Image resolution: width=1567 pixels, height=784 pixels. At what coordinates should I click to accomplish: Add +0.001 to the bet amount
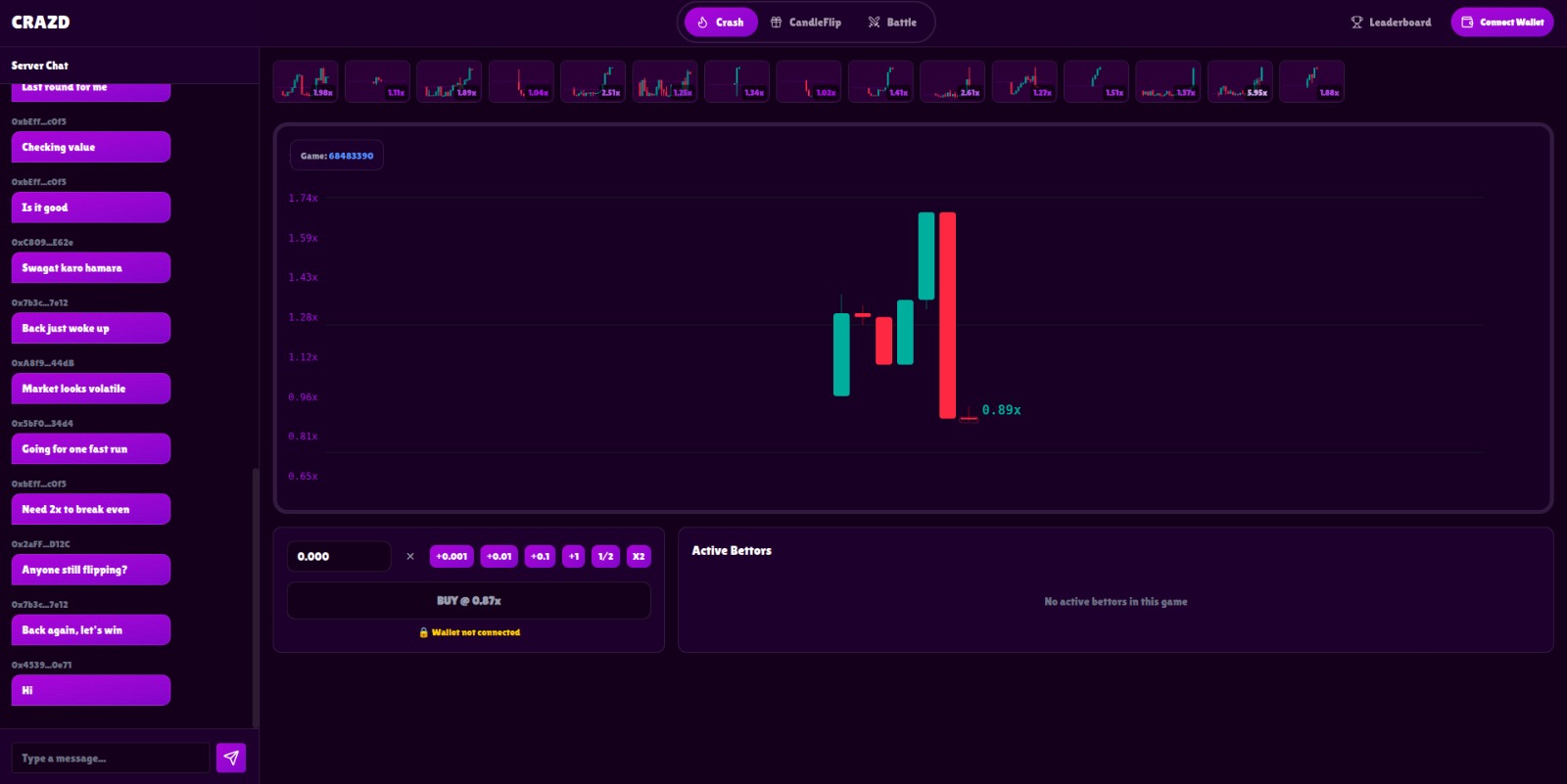(x=451, y=556)
